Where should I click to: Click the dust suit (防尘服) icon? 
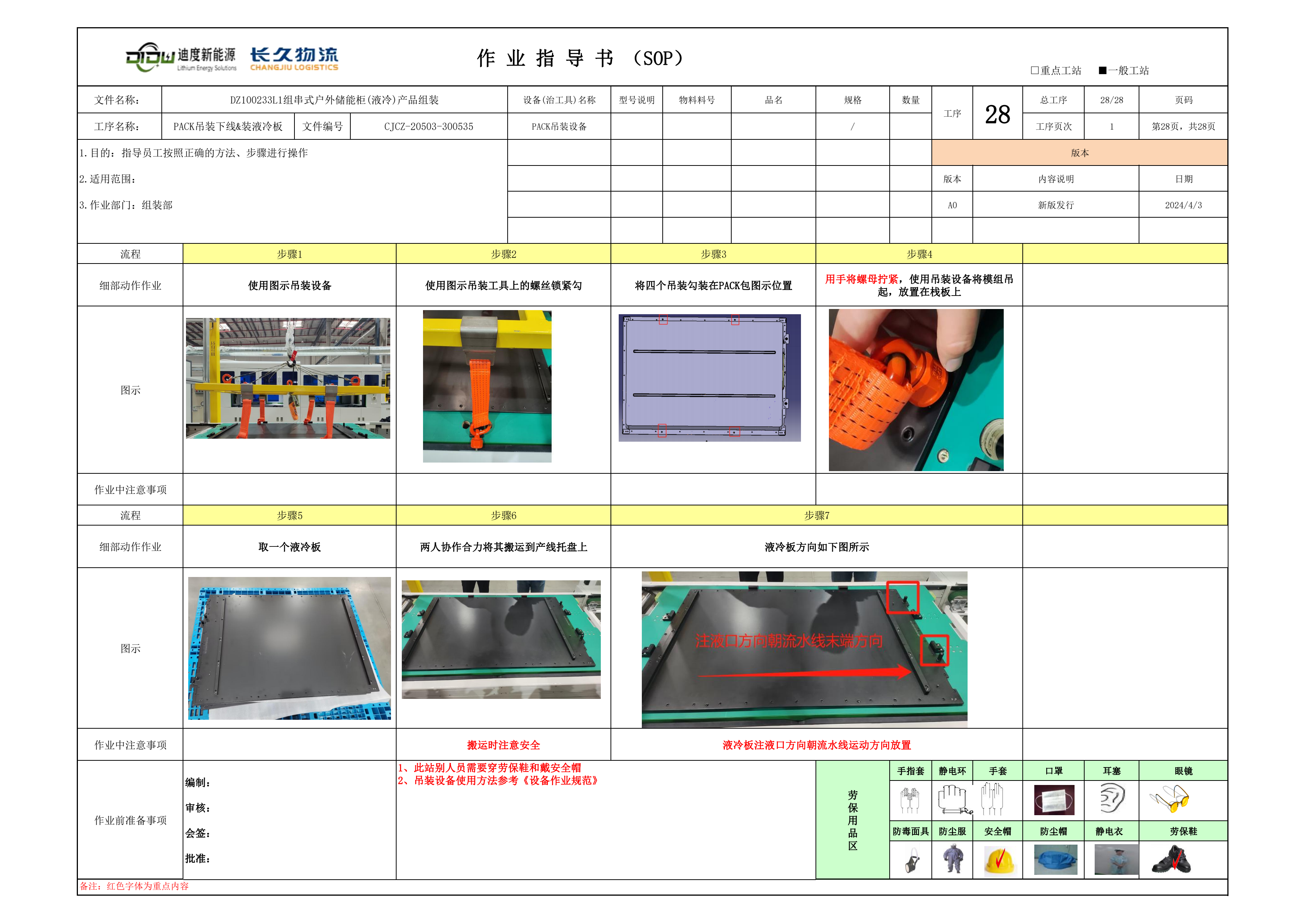pos(953,860)
